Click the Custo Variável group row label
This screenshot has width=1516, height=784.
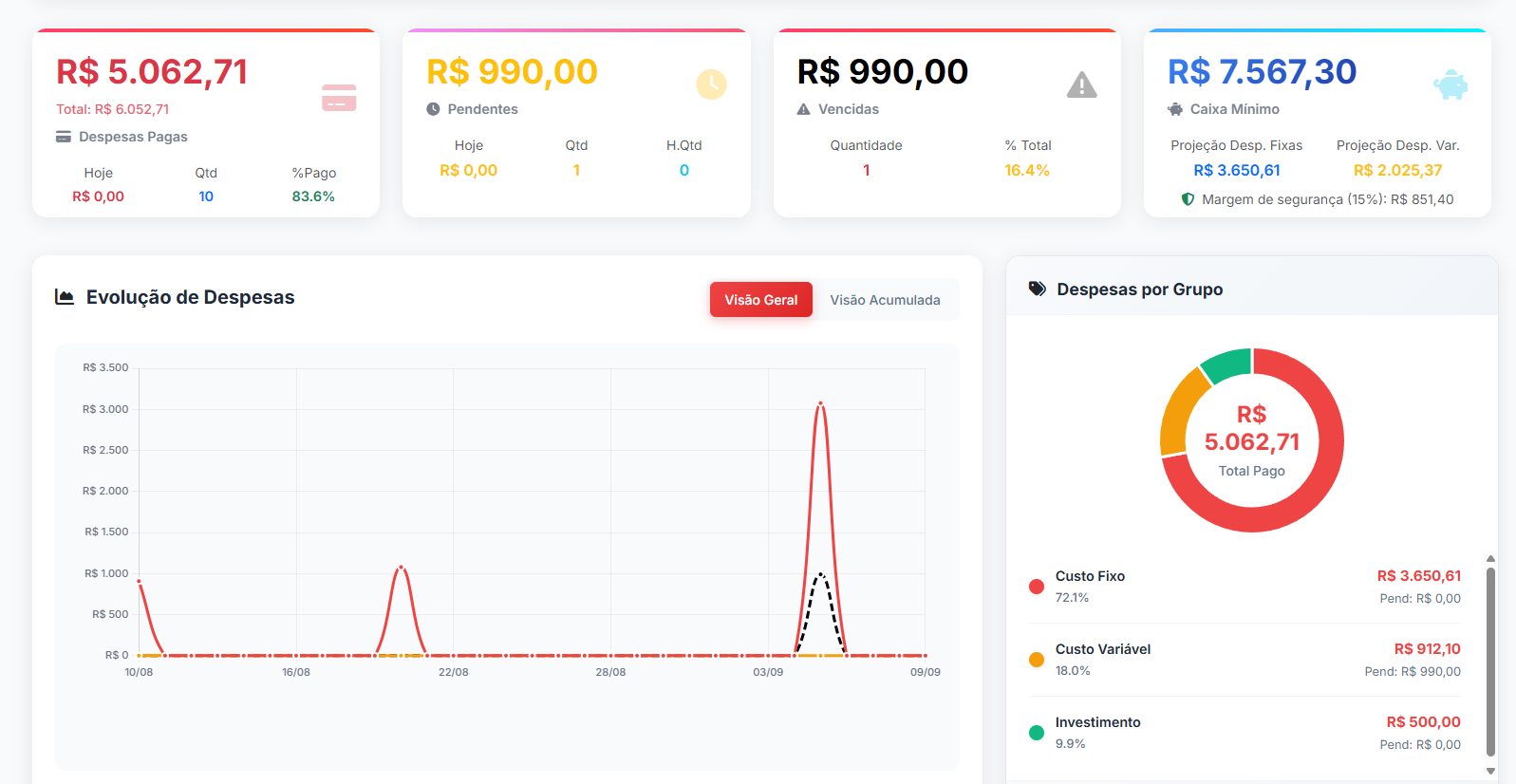click(1103, 649)
